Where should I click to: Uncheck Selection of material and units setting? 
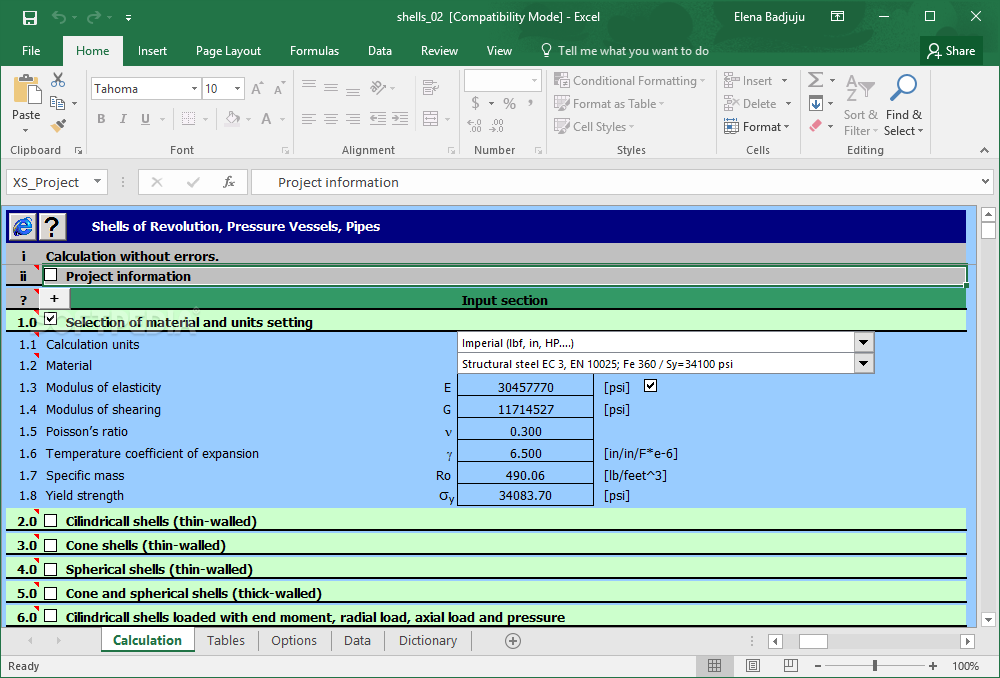51,319
